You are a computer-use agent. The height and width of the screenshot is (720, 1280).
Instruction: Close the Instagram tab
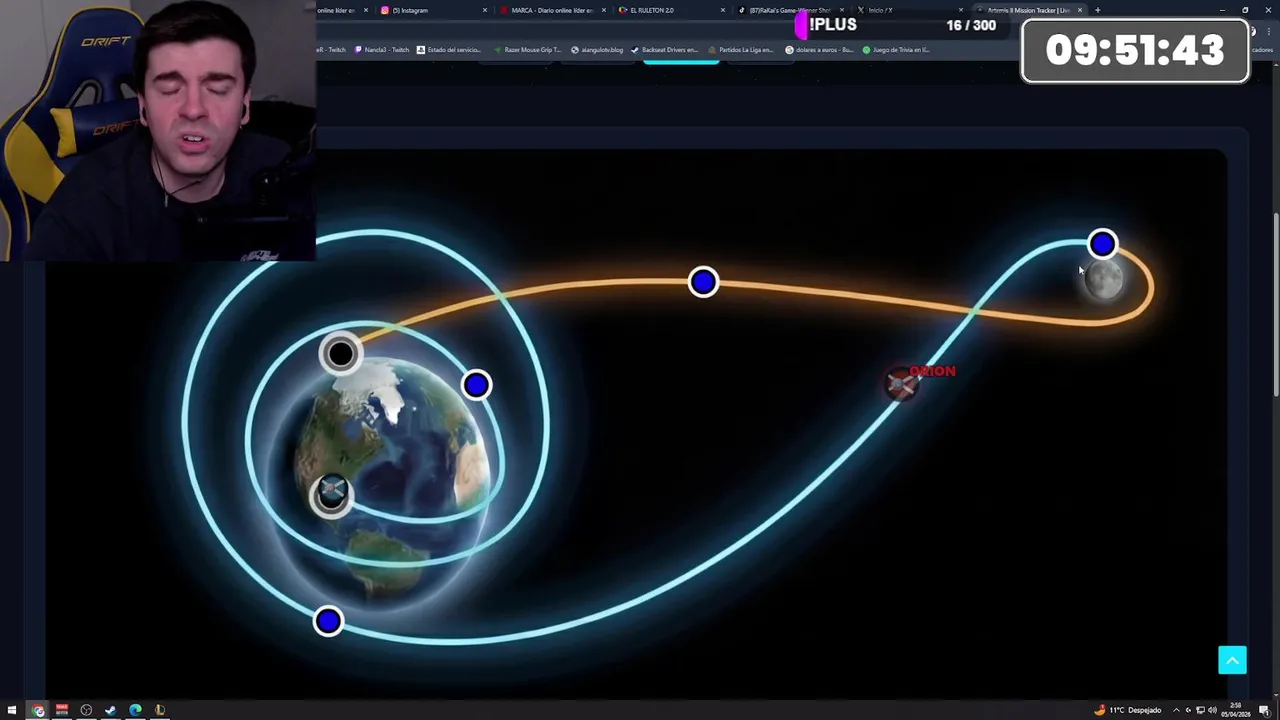485,10
